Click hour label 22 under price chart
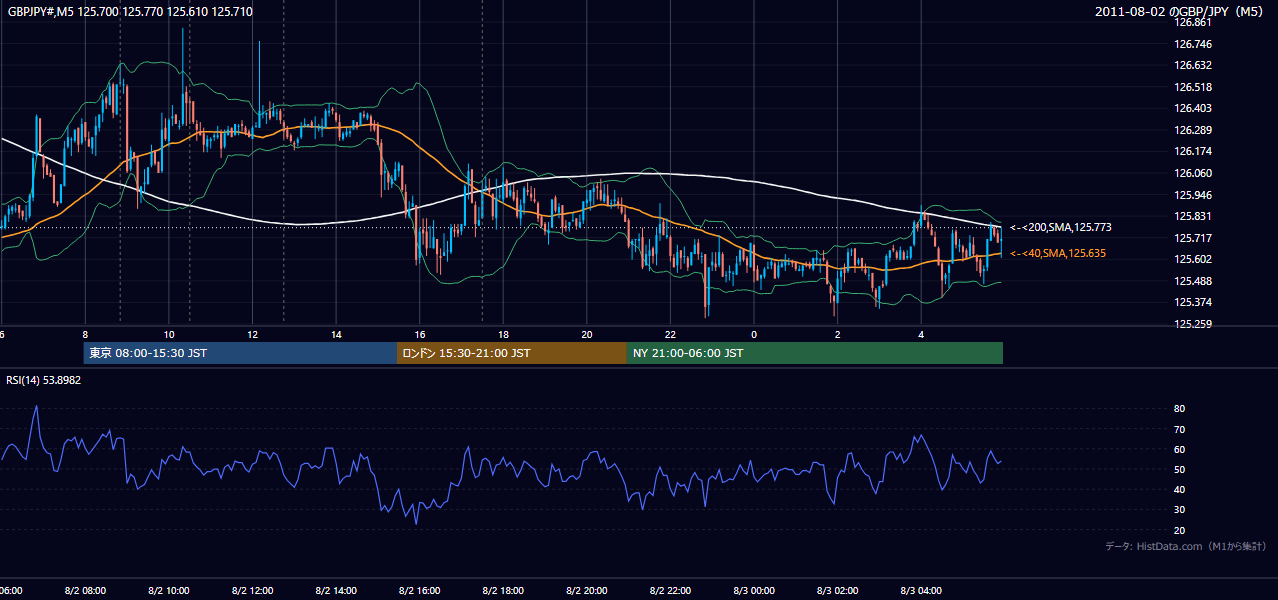The width and height of the screenshot is (1278, 600). pos(670,334)
